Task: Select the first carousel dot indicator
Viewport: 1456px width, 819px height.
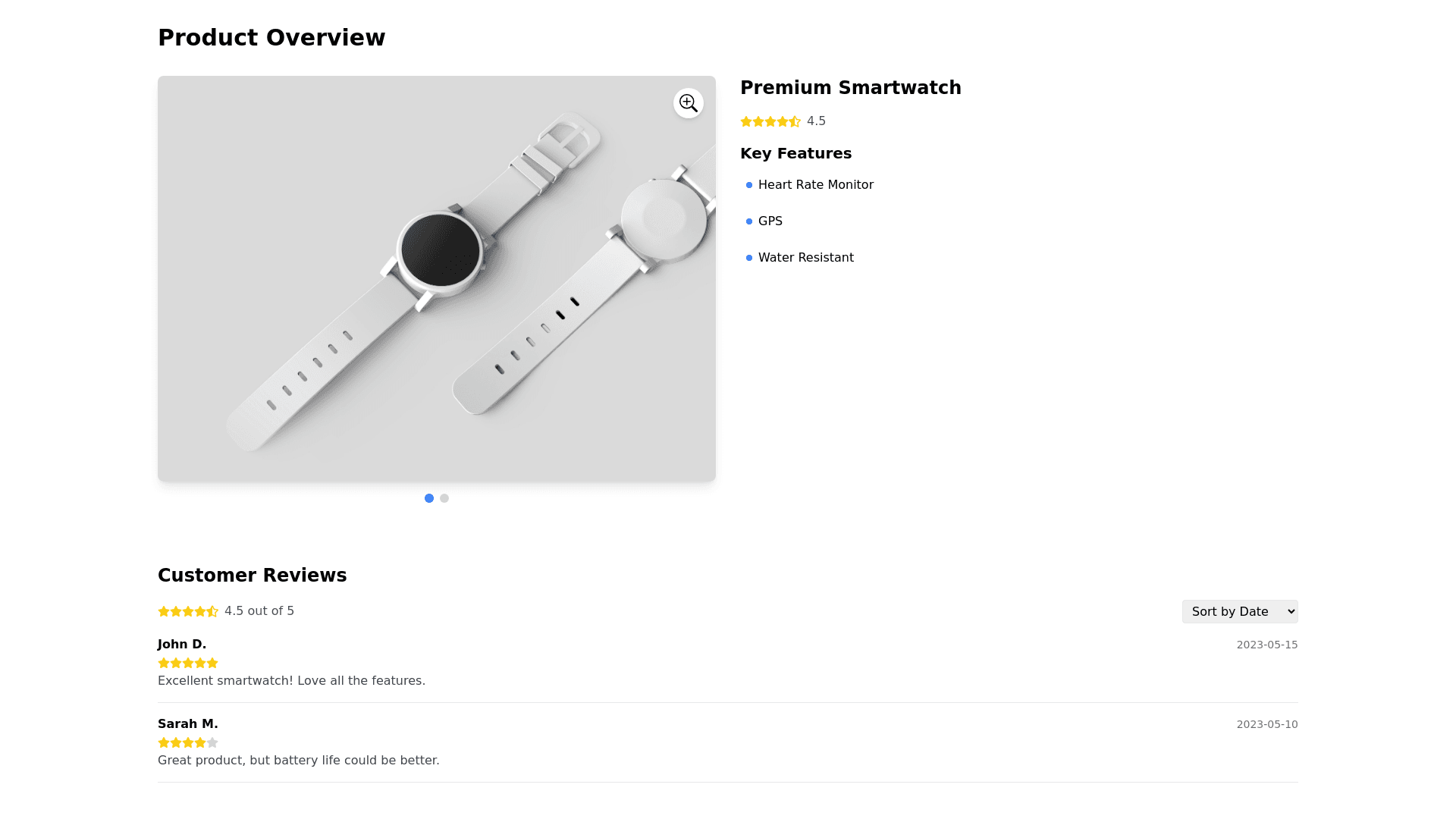Action: tap(429, 498)
